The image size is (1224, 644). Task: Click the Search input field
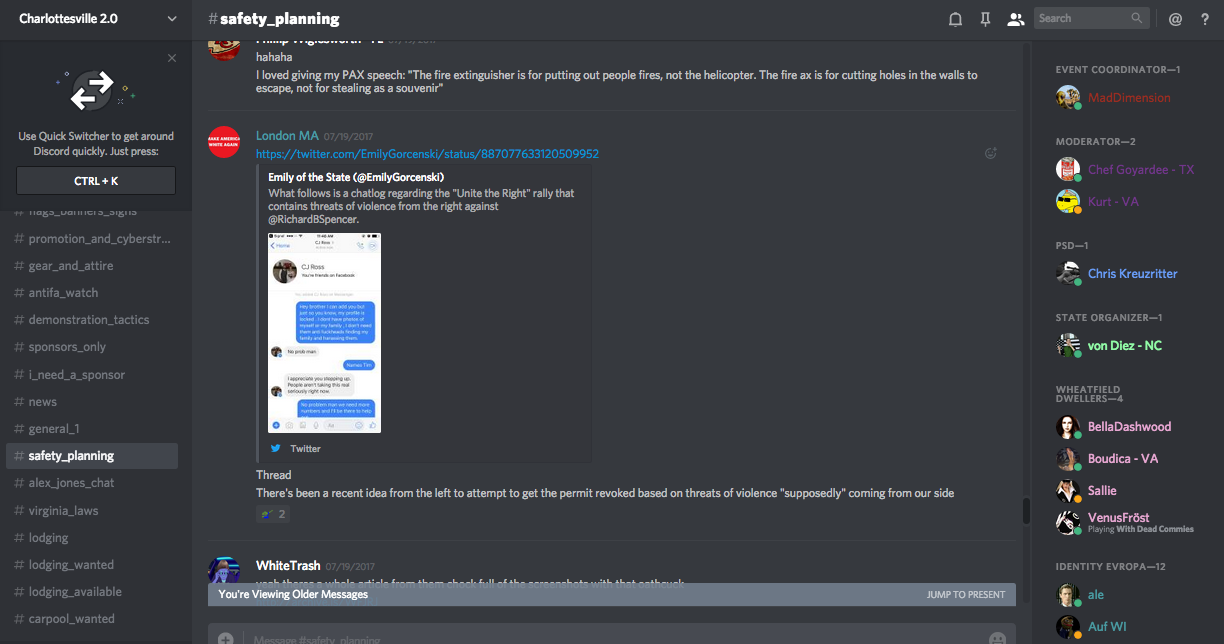(x=1083, y=18)
